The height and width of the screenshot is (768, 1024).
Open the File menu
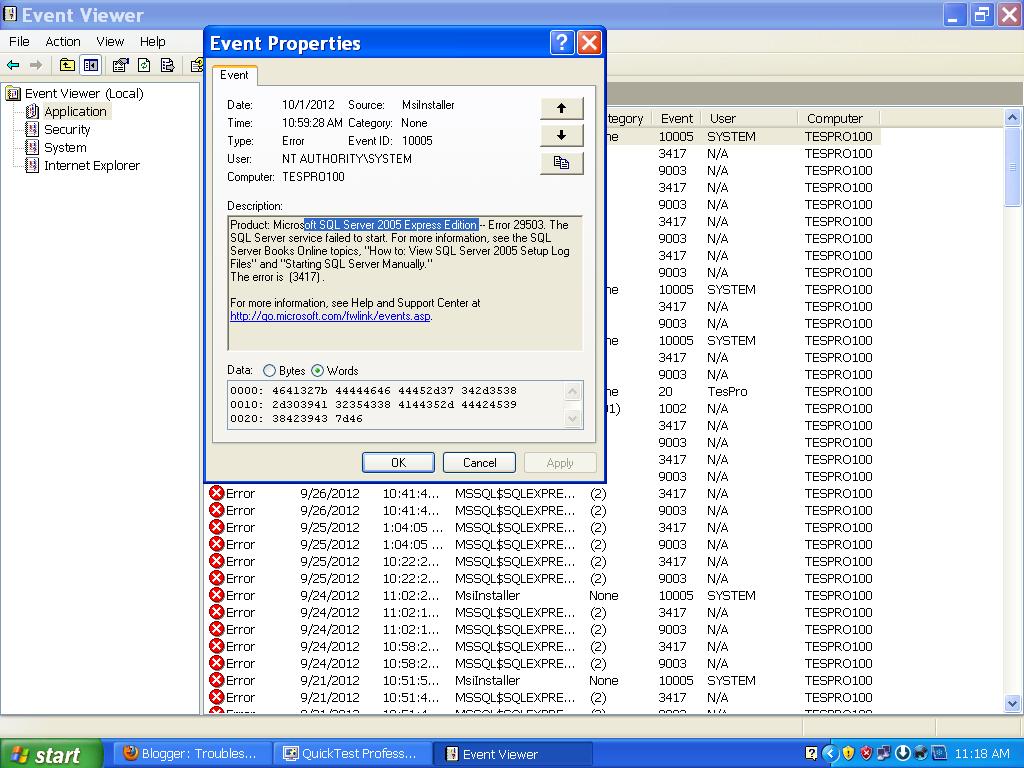pyautogui.click(x=19, y=41)
